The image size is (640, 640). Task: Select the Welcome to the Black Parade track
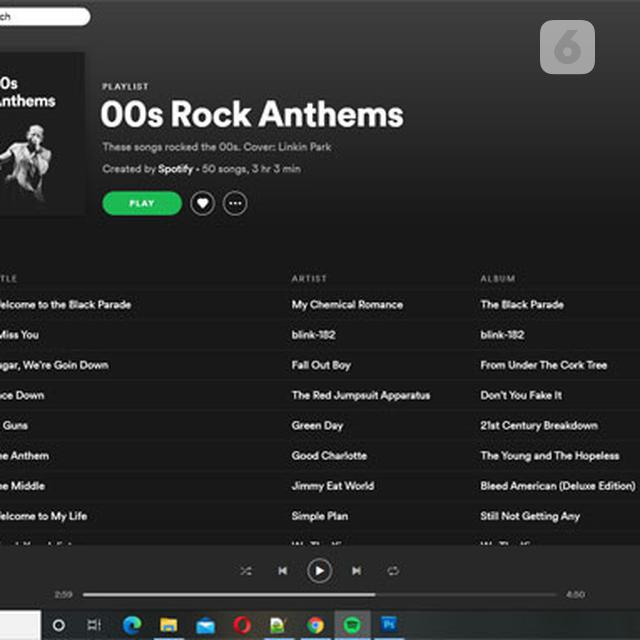tap(65, 304)
